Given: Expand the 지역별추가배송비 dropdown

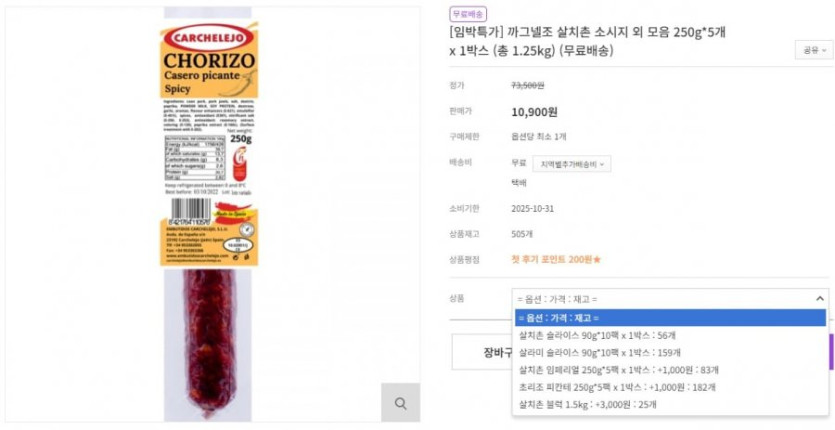Looking at the screenshot, I should (x=572, y=164).
